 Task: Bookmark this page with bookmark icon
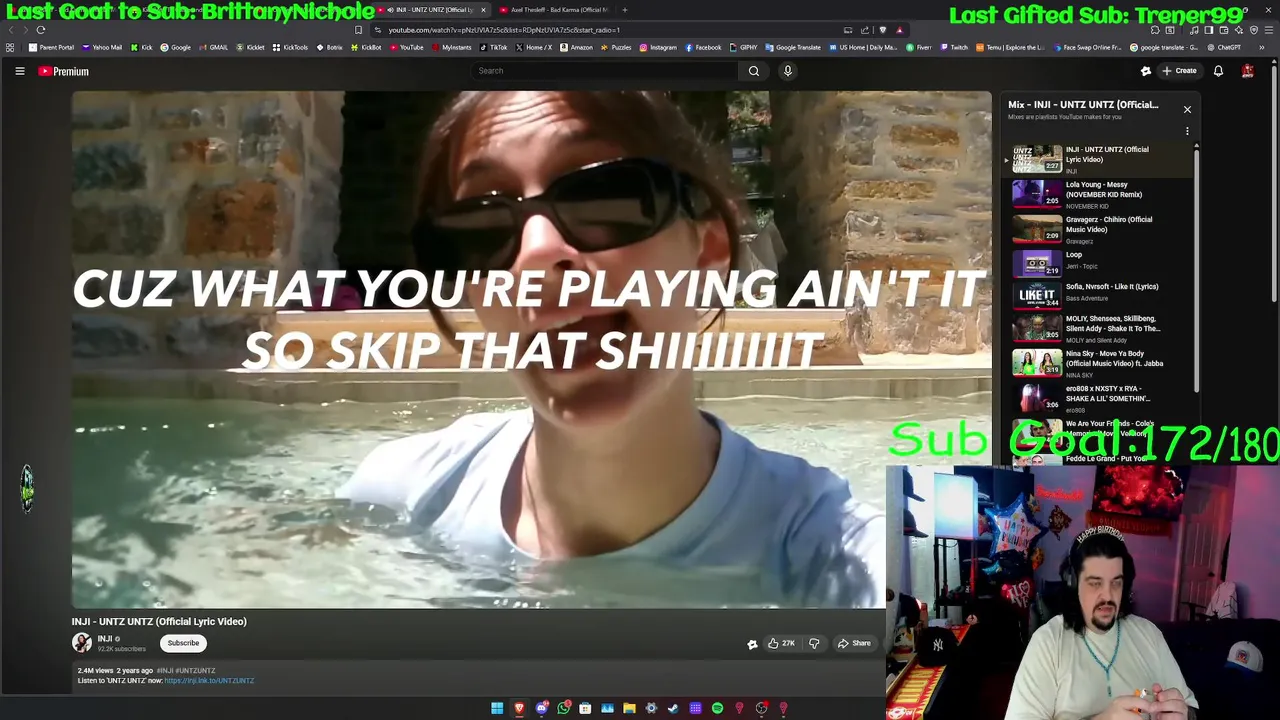[x=358, y=29]
